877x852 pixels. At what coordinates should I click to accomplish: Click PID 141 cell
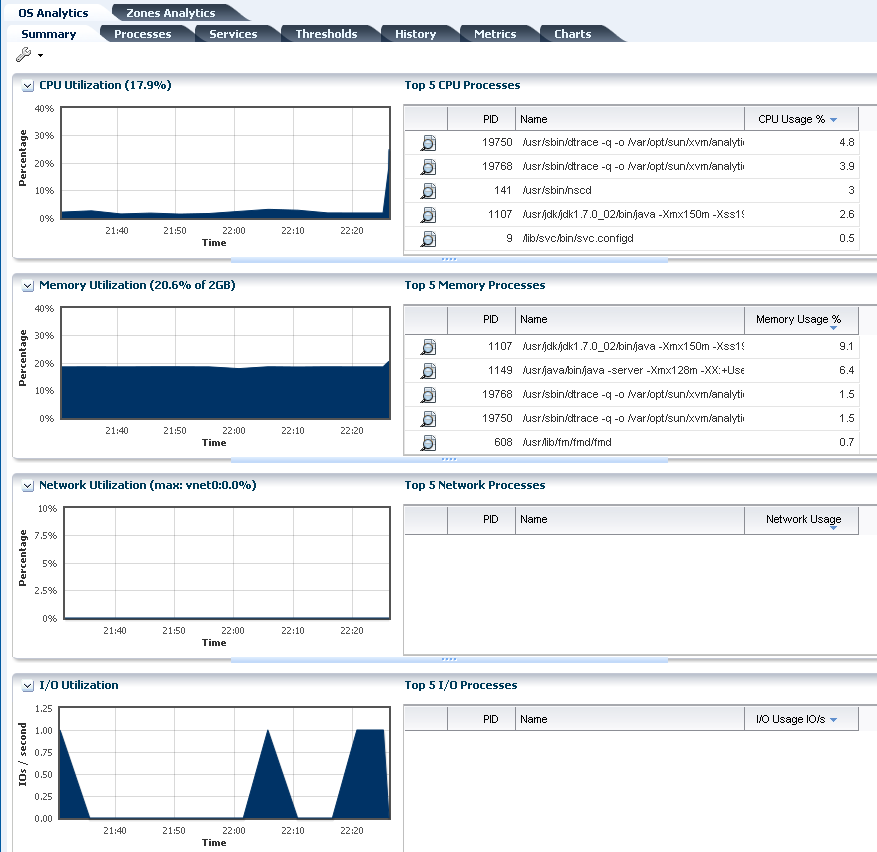click(x=503, y=191)
